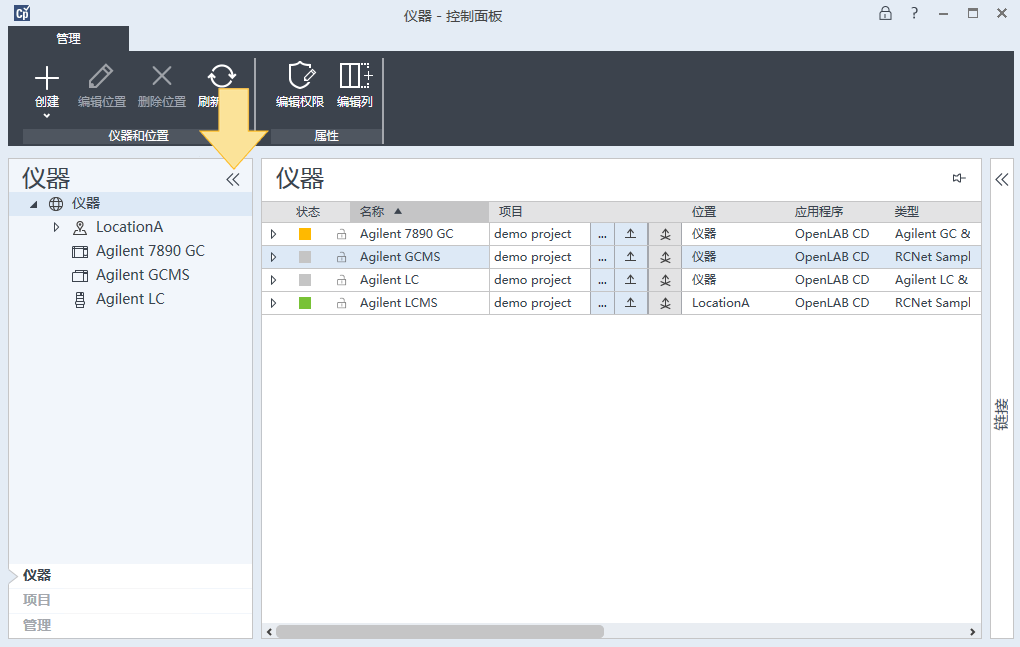The height and width of the screenshot is (647, 1020).
Task: Click the LocationA cell in 位置 column
Action: coord(720,303)
